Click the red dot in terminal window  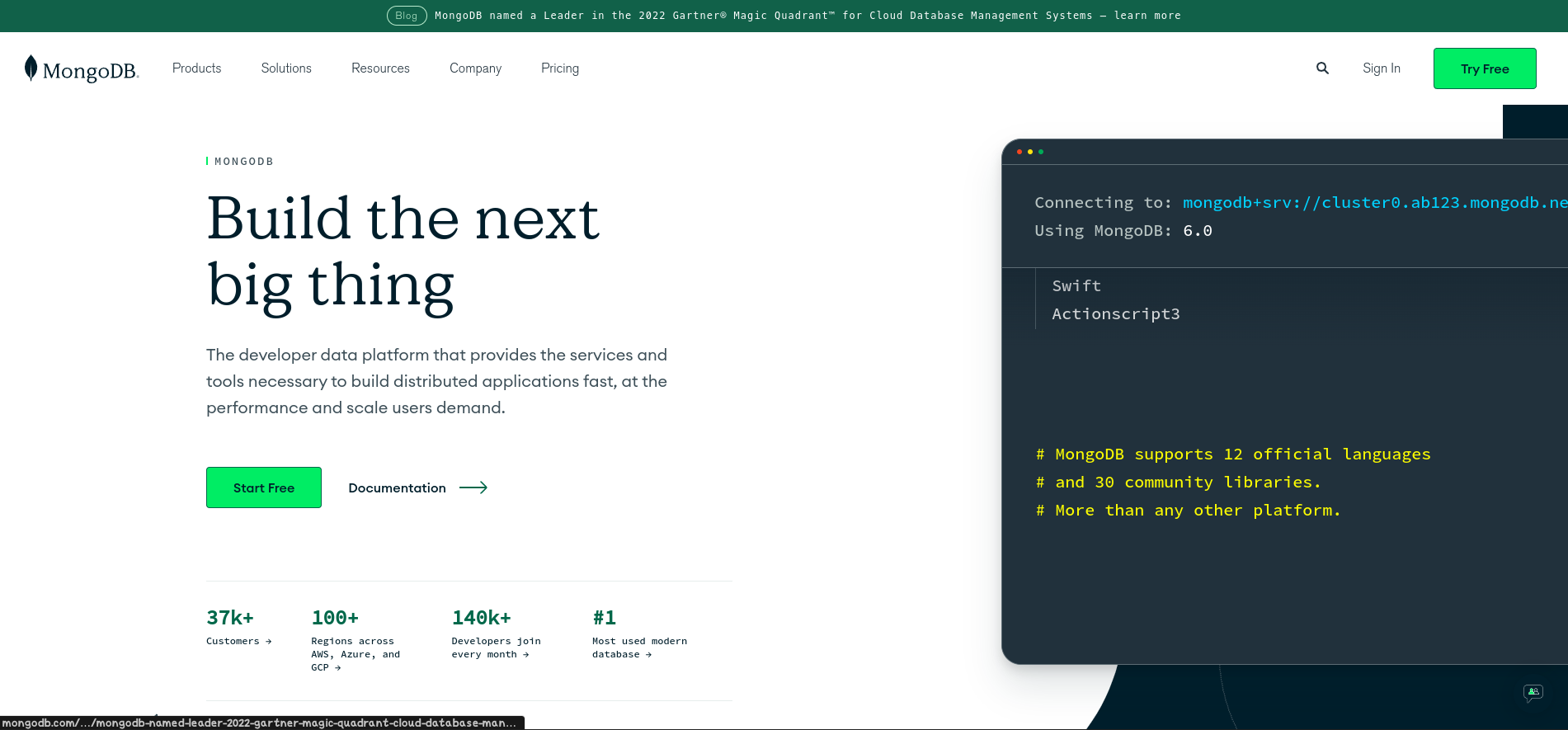pos(1019,152)
